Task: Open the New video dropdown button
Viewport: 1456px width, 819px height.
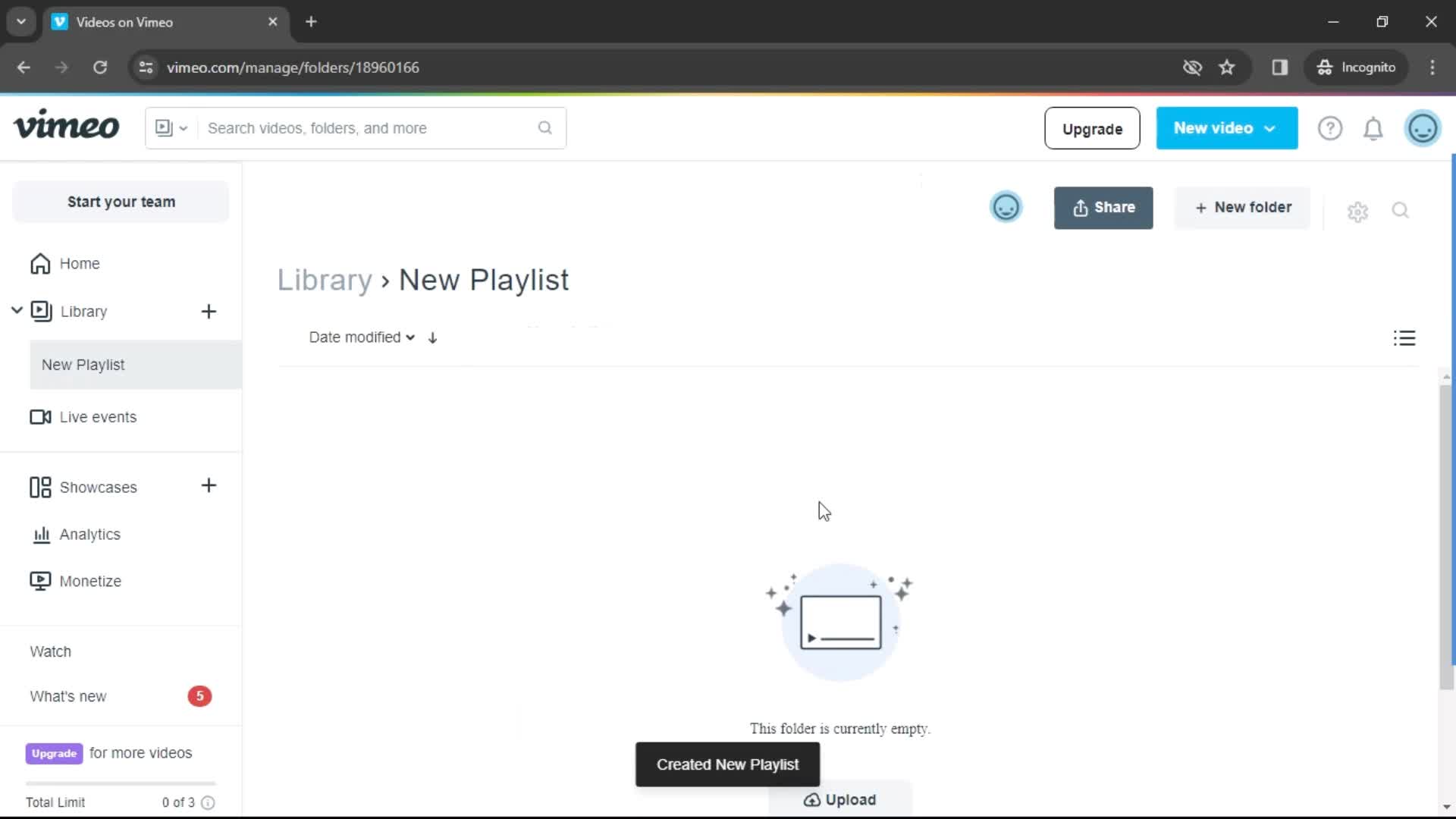Action: tap(1226, 128)
